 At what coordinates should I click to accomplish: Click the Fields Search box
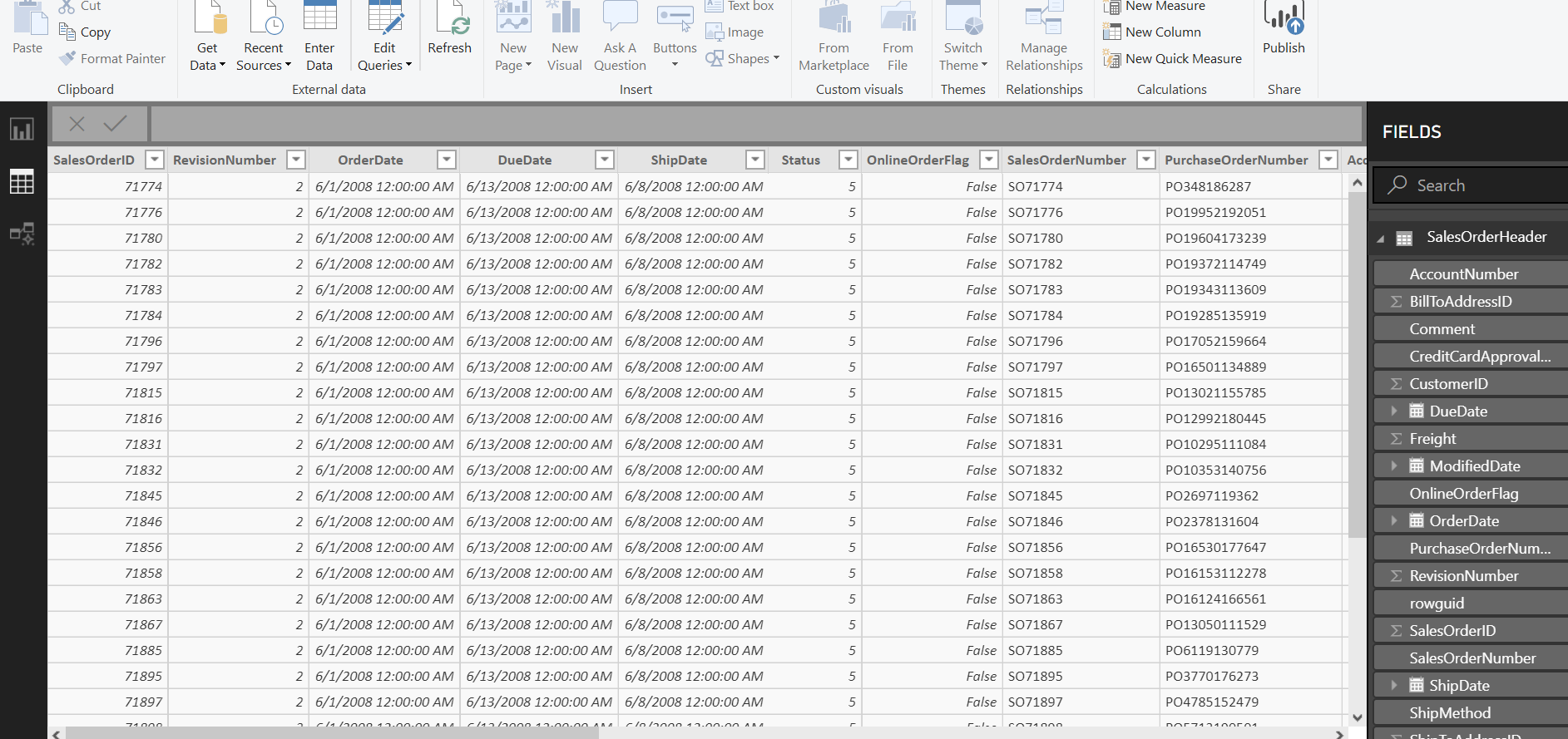(x=1471, y=185)
